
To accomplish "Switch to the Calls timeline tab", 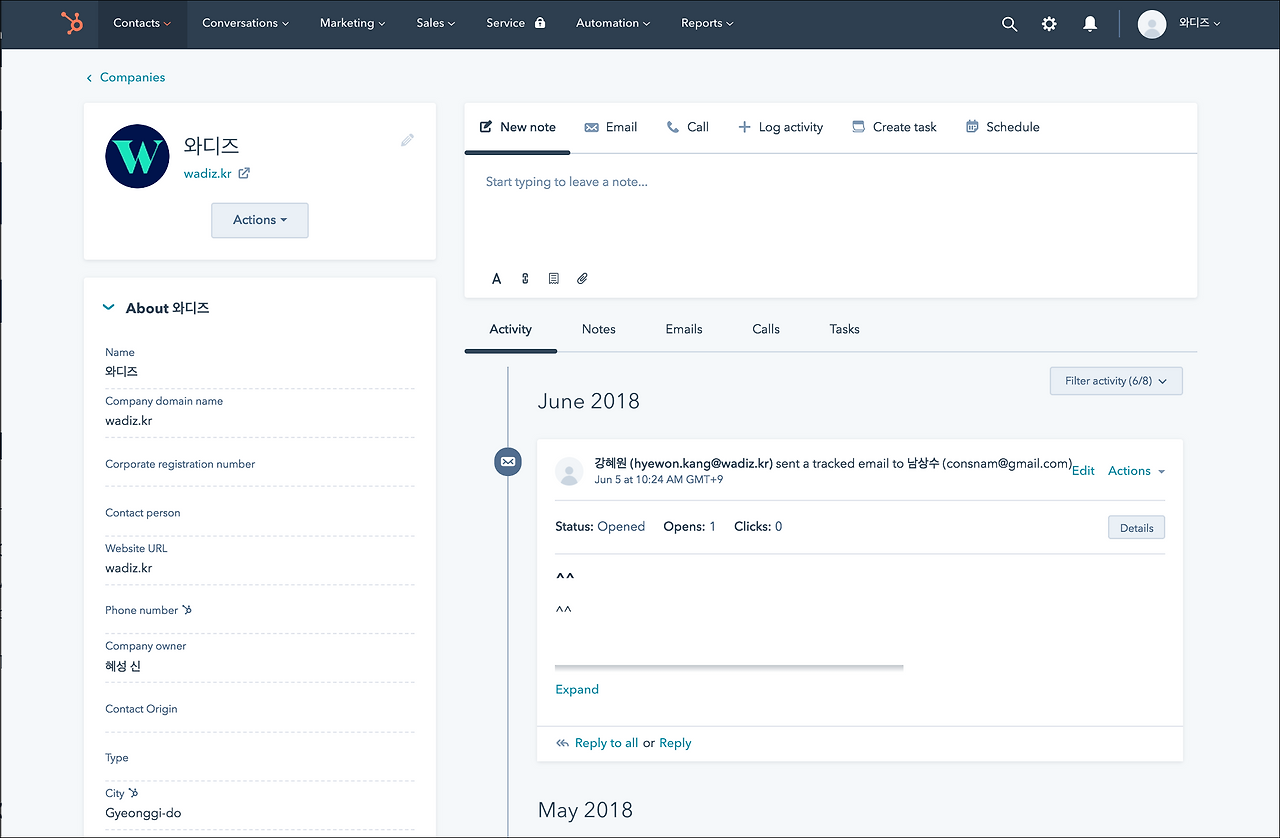I will click(766, 329).
